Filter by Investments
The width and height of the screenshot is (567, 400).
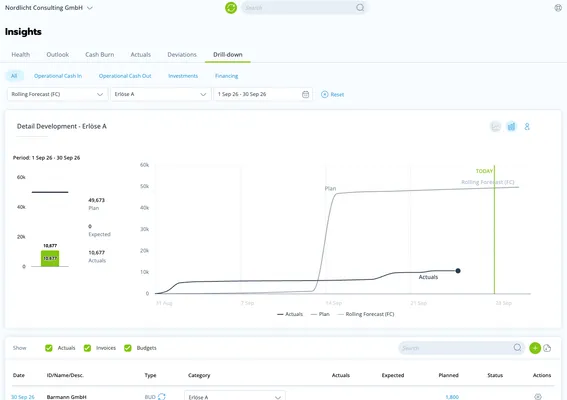pyautogui.click(x=183, y=76)
